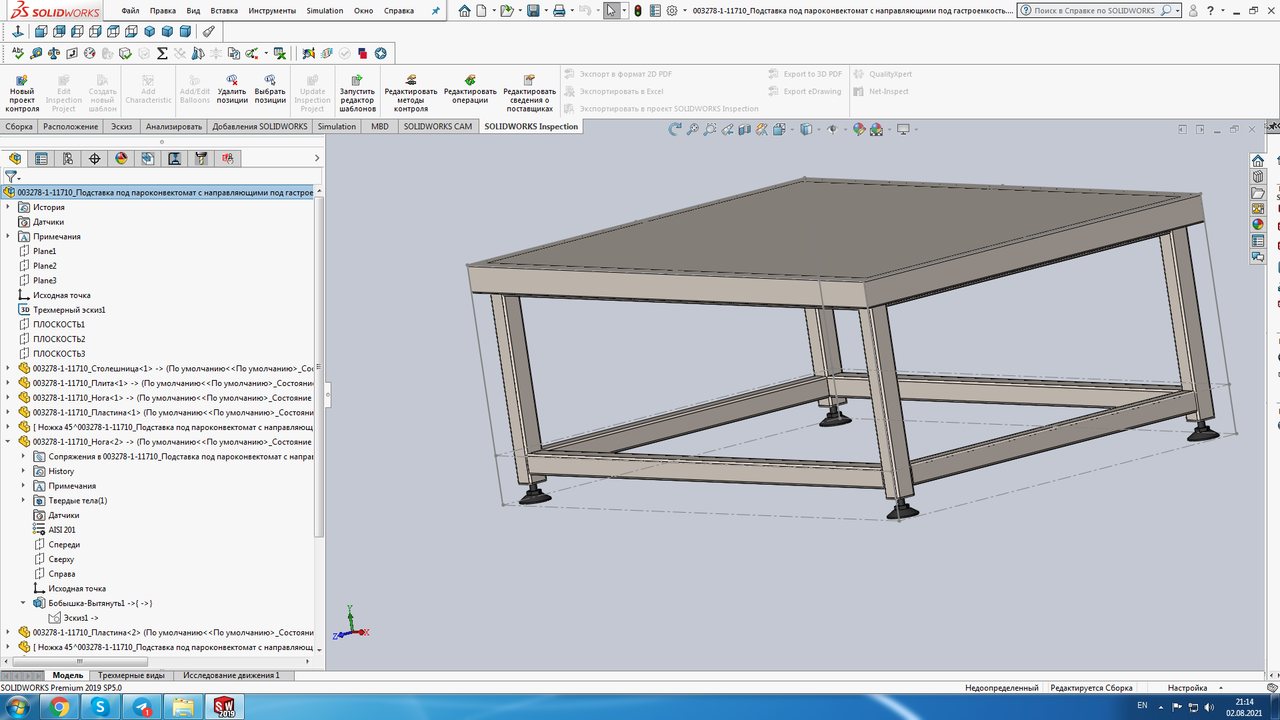Open the Вставка menu

point(225,11)
